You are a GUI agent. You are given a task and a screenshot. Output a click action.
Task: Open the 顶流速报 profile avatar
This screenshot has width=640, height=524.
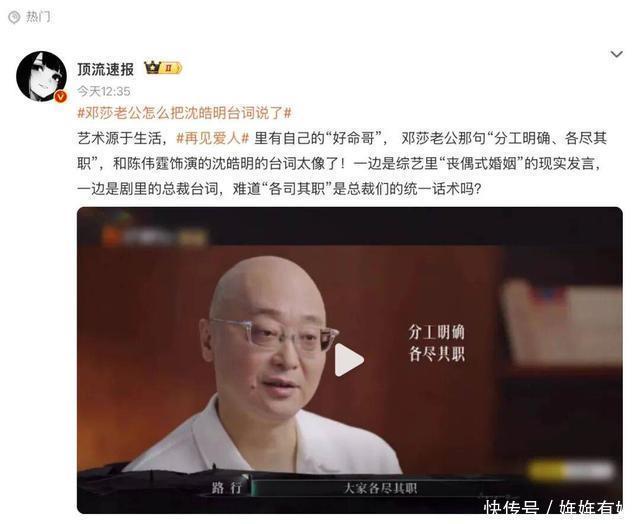(41, 76)
